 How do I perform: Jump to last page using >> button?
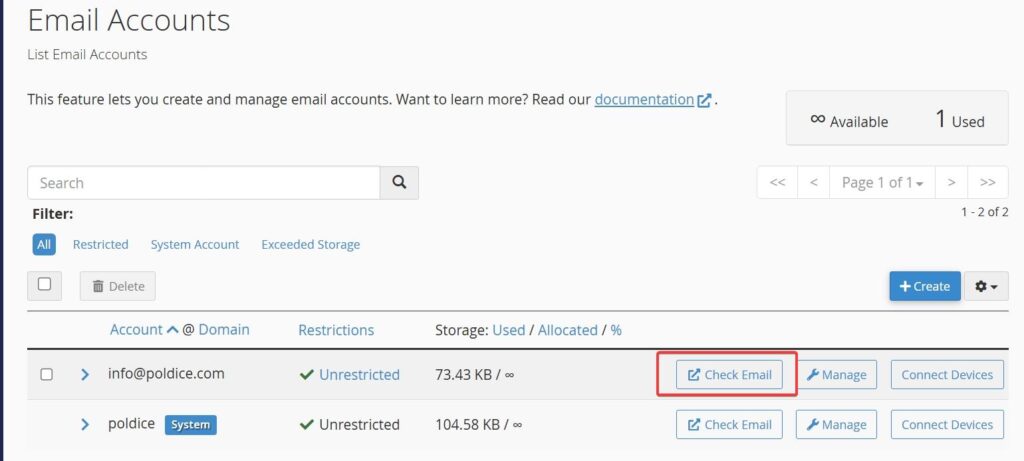pyautogui.click(x=987, y=183)
